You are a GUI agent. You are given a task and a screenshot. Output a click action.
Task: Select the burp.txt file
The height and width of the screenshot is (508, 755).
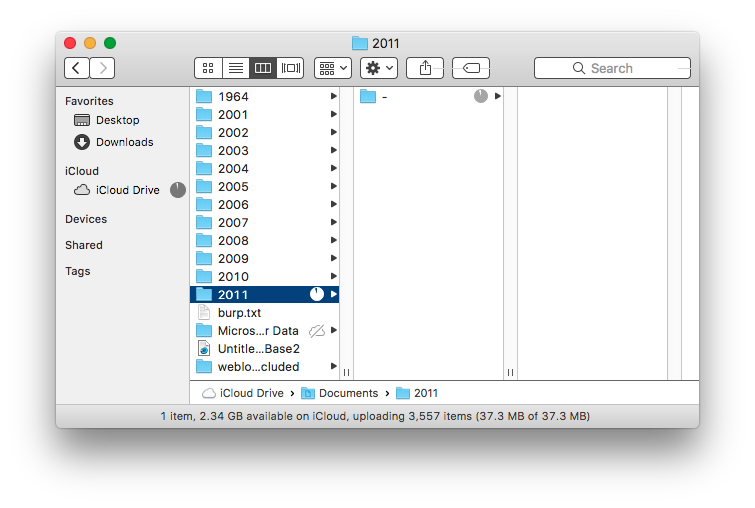[264, 313]
